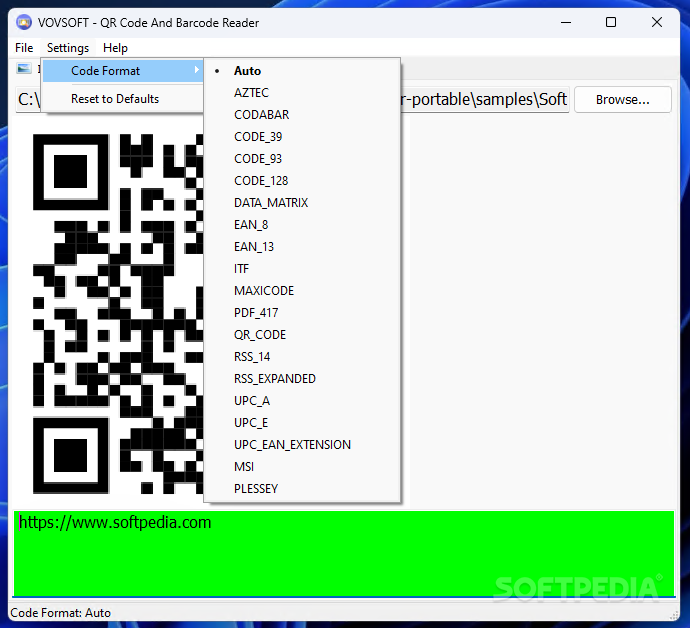This screenshot has height=628, width=690.
Task: Minimize the QR Code Reader window
Action: pos(566,22)
